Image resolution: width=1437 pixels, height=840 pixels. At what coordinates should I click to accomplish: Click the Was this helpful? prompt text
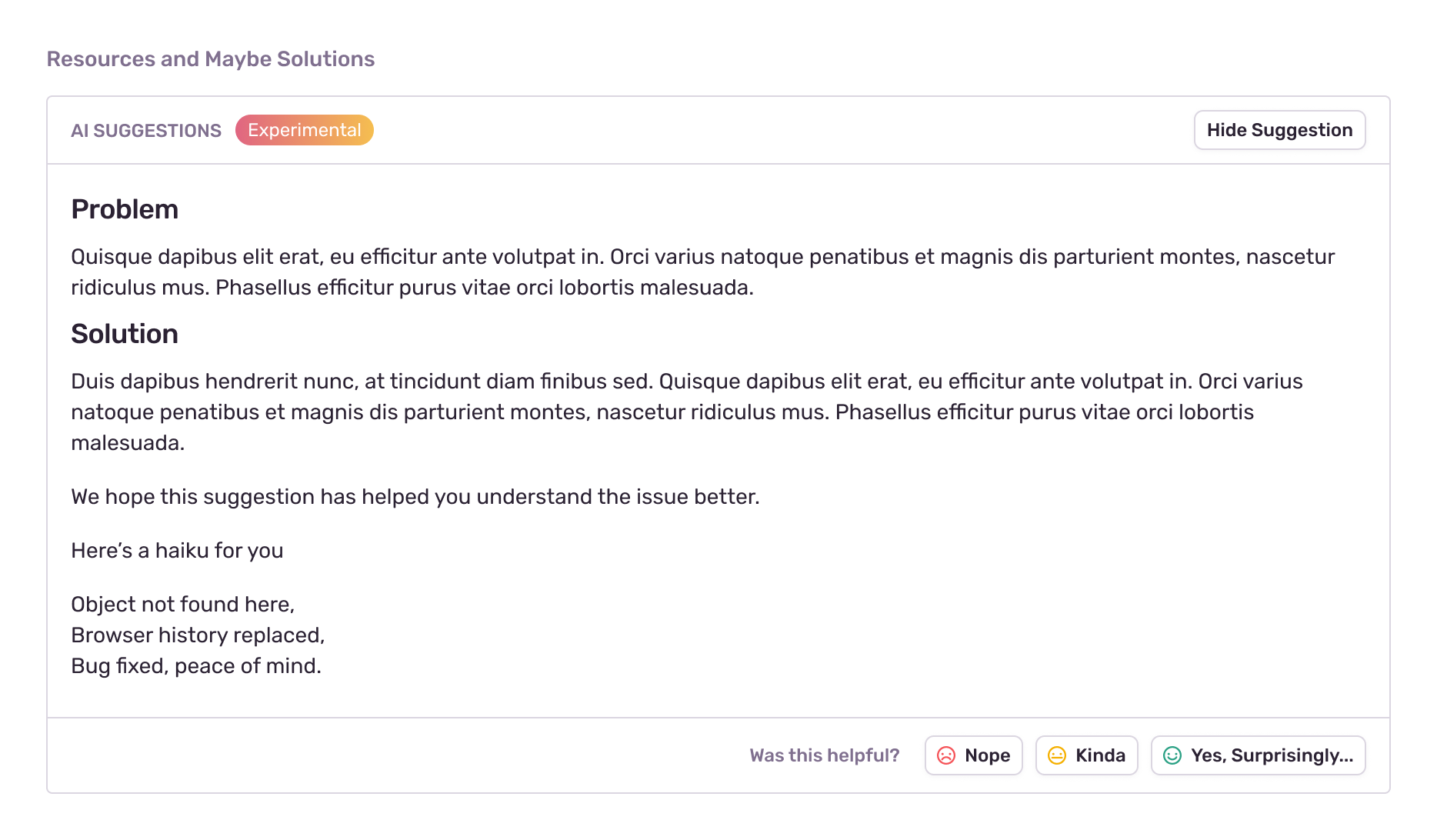(824, 755)
